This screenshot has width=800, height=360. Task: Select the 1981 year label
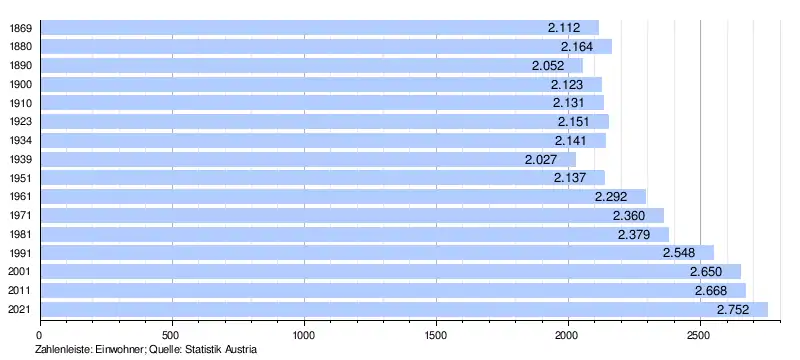click(x=21, y=235)
